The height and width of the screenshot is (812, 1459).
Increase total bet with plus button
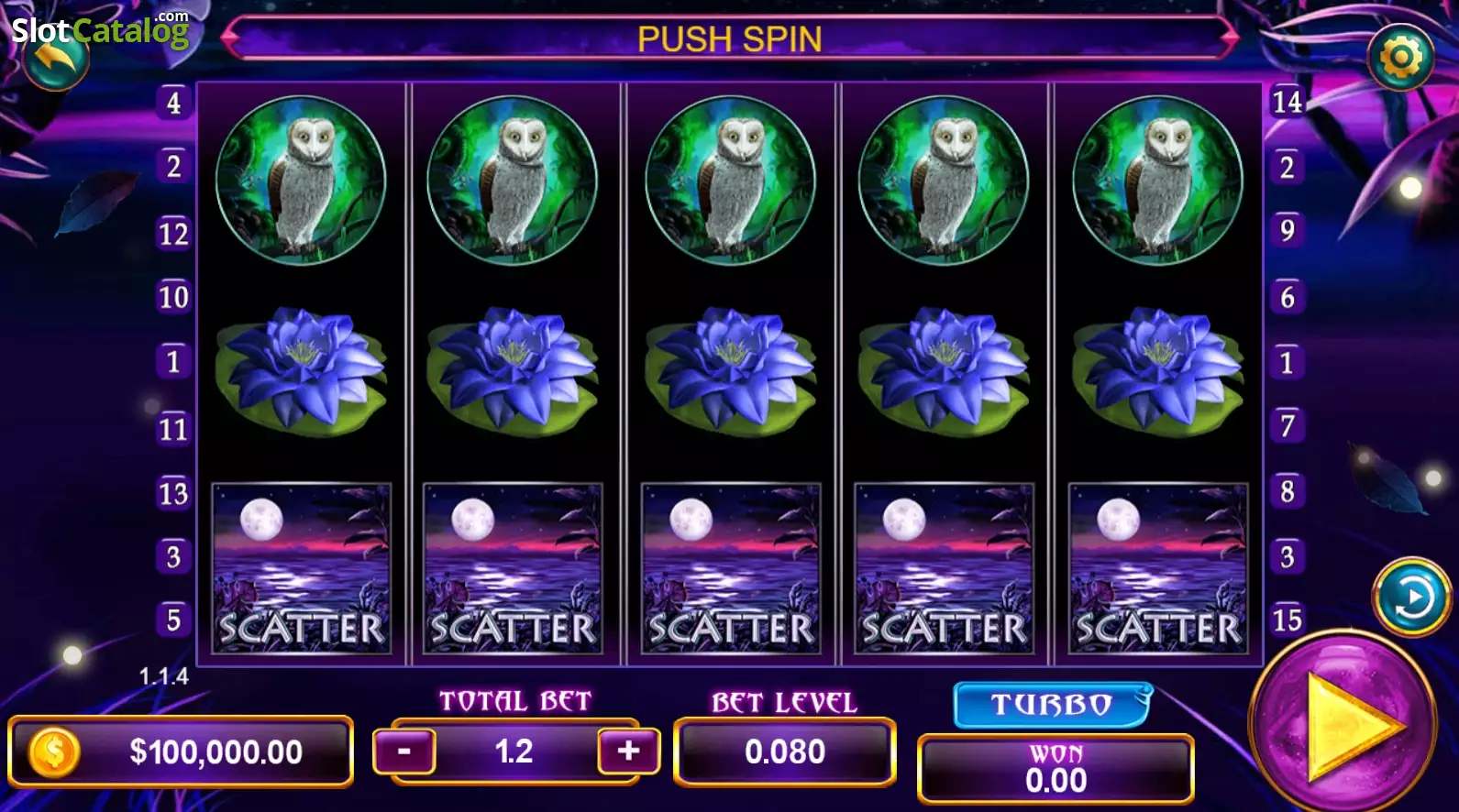628,752
